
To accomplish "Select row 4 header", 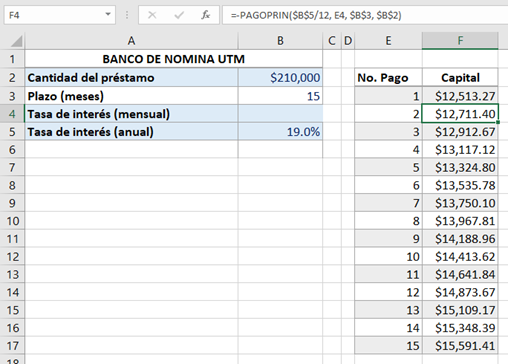I will [12, 114].
